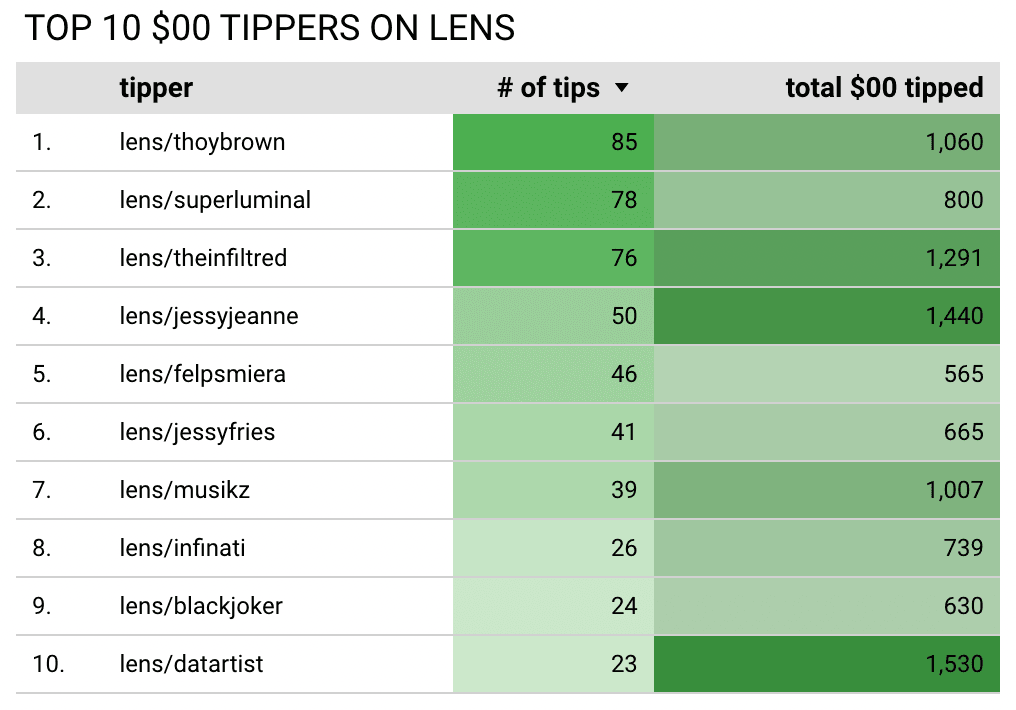This screenshot has width=1016, height=710.
Task: Sort by the '# of tips' column header
Action: click(x=548, y=88)
